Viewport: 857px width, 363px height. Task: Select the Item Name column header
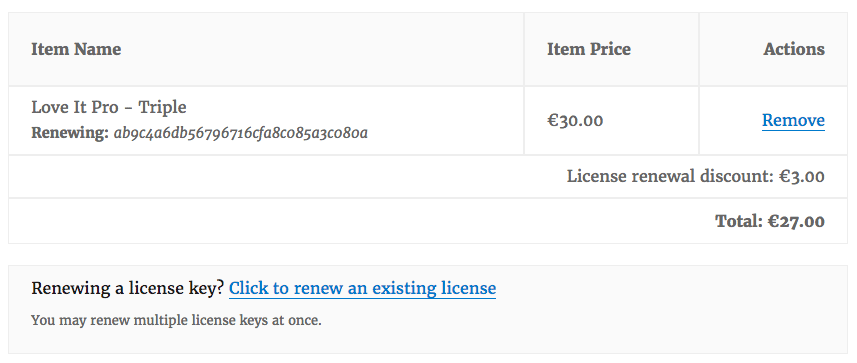(x=76, y=49)
